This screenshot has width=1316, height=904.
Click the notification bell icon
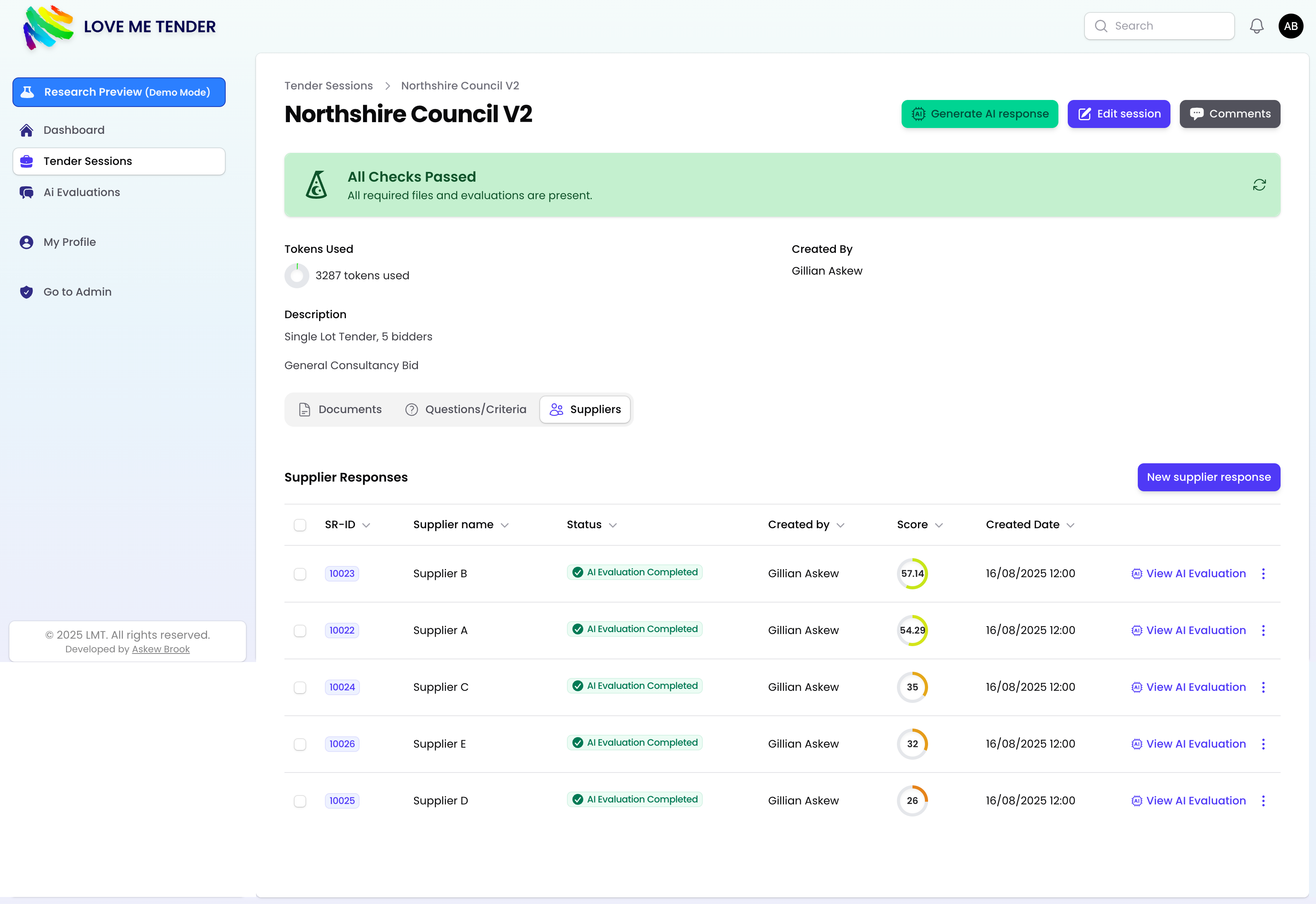(x=1256, y=26)
